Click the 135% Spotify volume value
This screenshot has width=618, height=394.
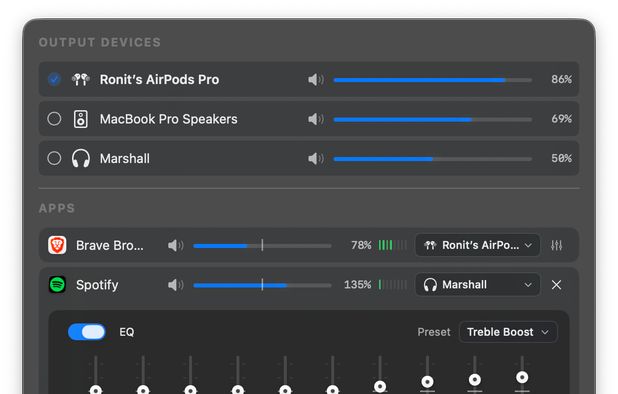click(357, 284)
